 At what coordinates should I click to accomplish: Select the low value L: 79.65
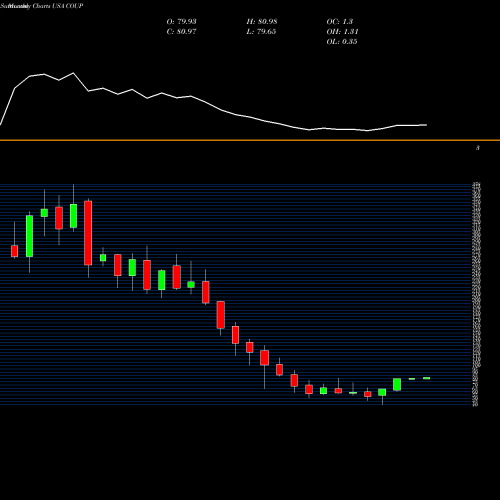pyautogui.click(x=261, y=32)
